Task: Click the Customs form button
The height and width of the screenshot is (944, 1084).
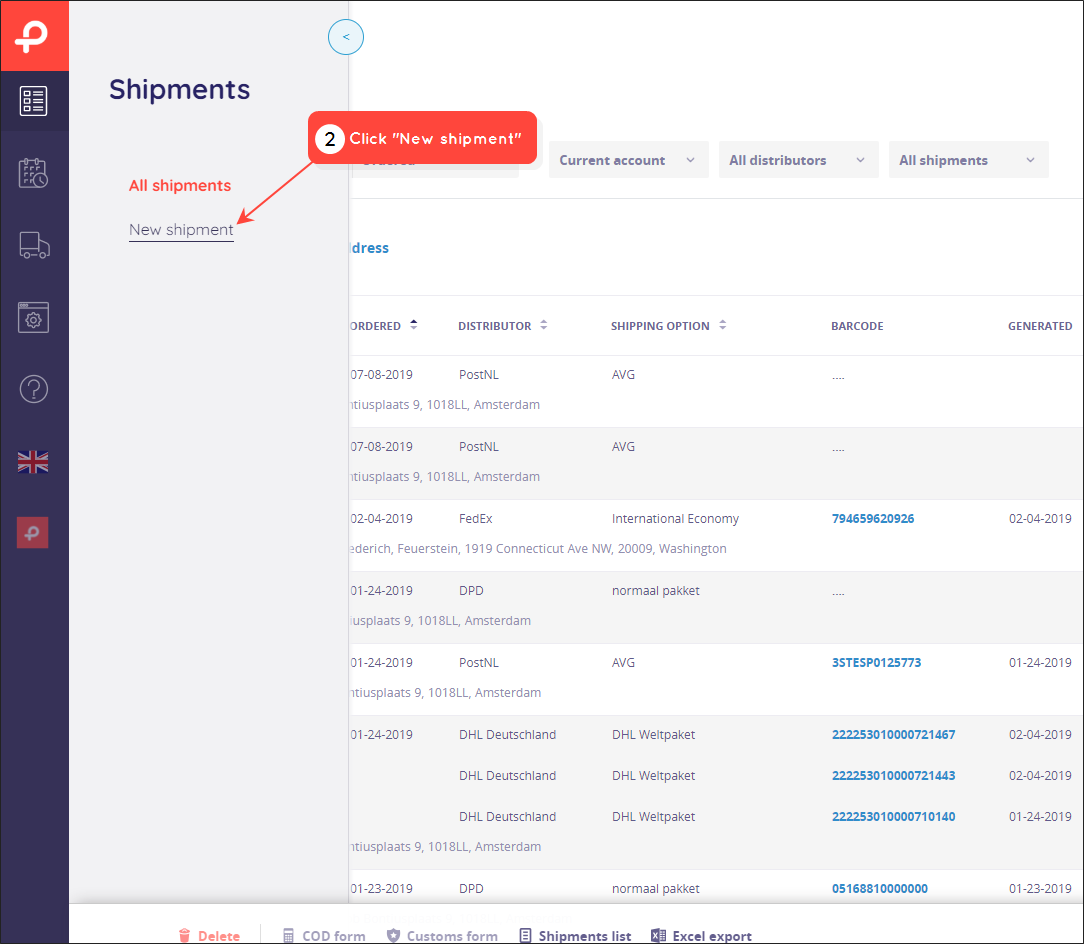Action: [x=442, y=936]
